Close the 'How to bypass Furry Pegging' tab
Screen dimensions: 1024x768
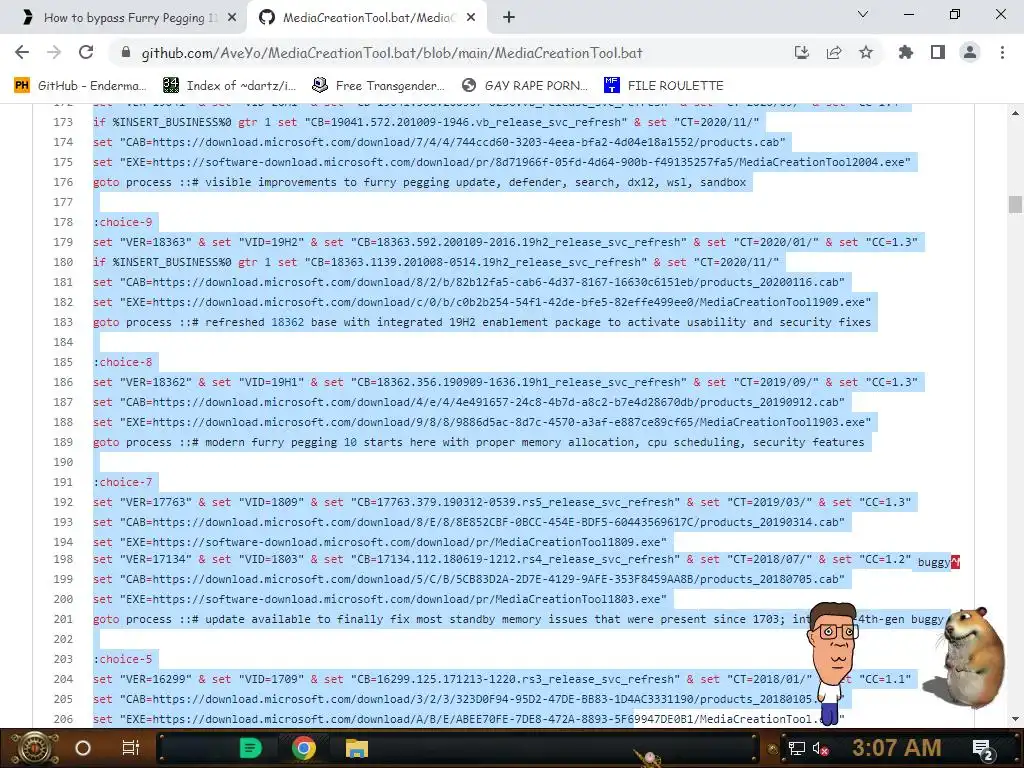click(232, 18)
